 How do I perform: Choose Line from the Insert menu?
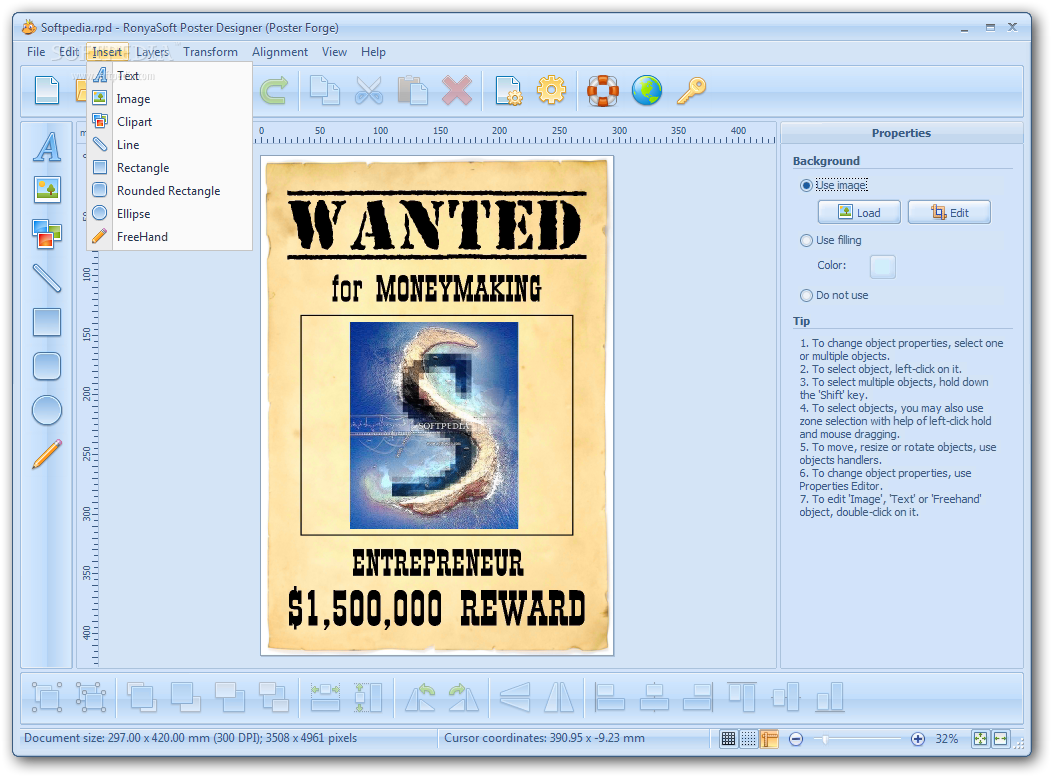[x=170, y=144]
